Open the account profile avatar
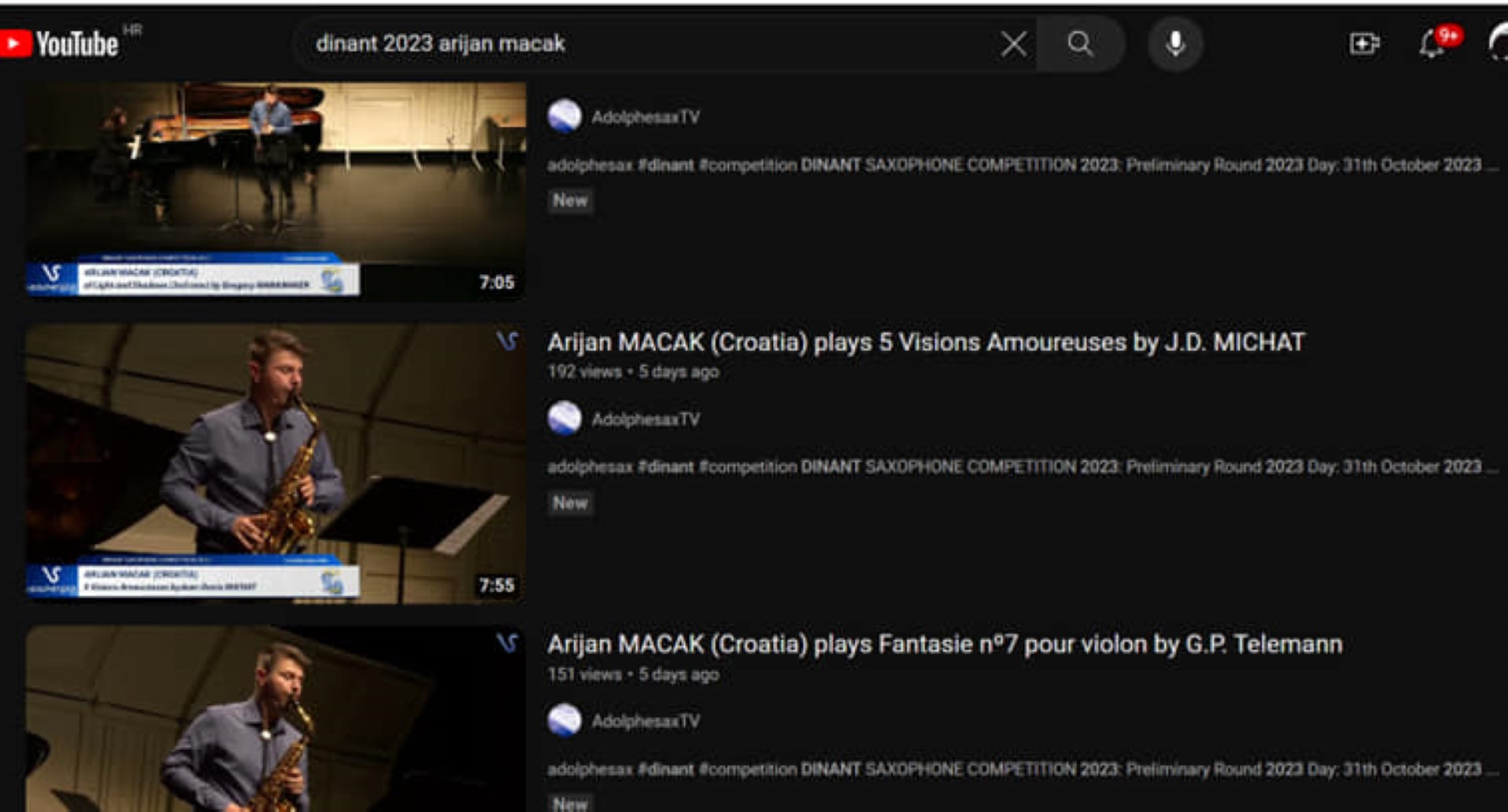1508x812 pixels. (1499, 44)
